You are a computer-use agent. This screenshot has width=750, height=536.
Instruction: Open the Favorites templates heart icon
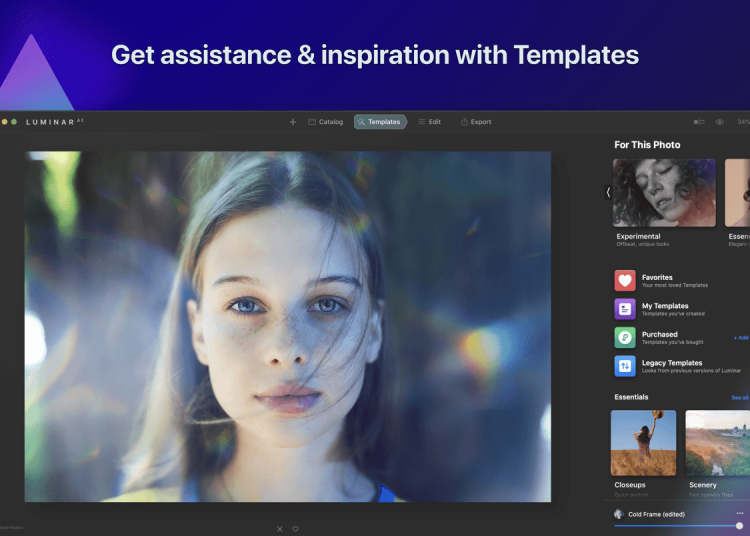[x=625, y=281]
